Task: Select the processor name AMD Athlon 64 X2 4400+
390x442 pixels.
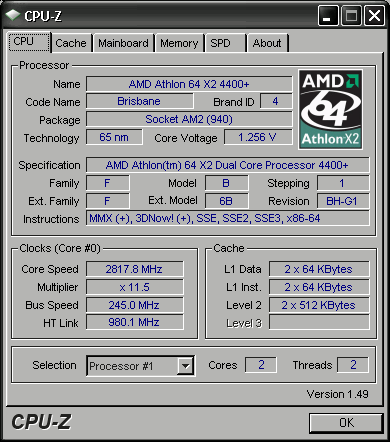Action: (x=189, y=84)
